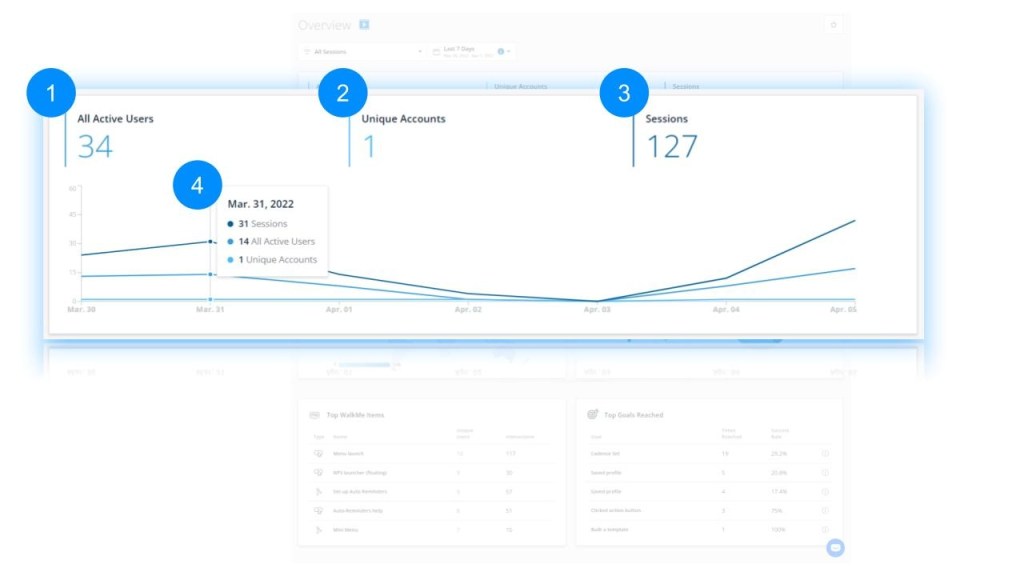
Task: Expand the info dropdown beside date range
Action: (x=504, y=51)
